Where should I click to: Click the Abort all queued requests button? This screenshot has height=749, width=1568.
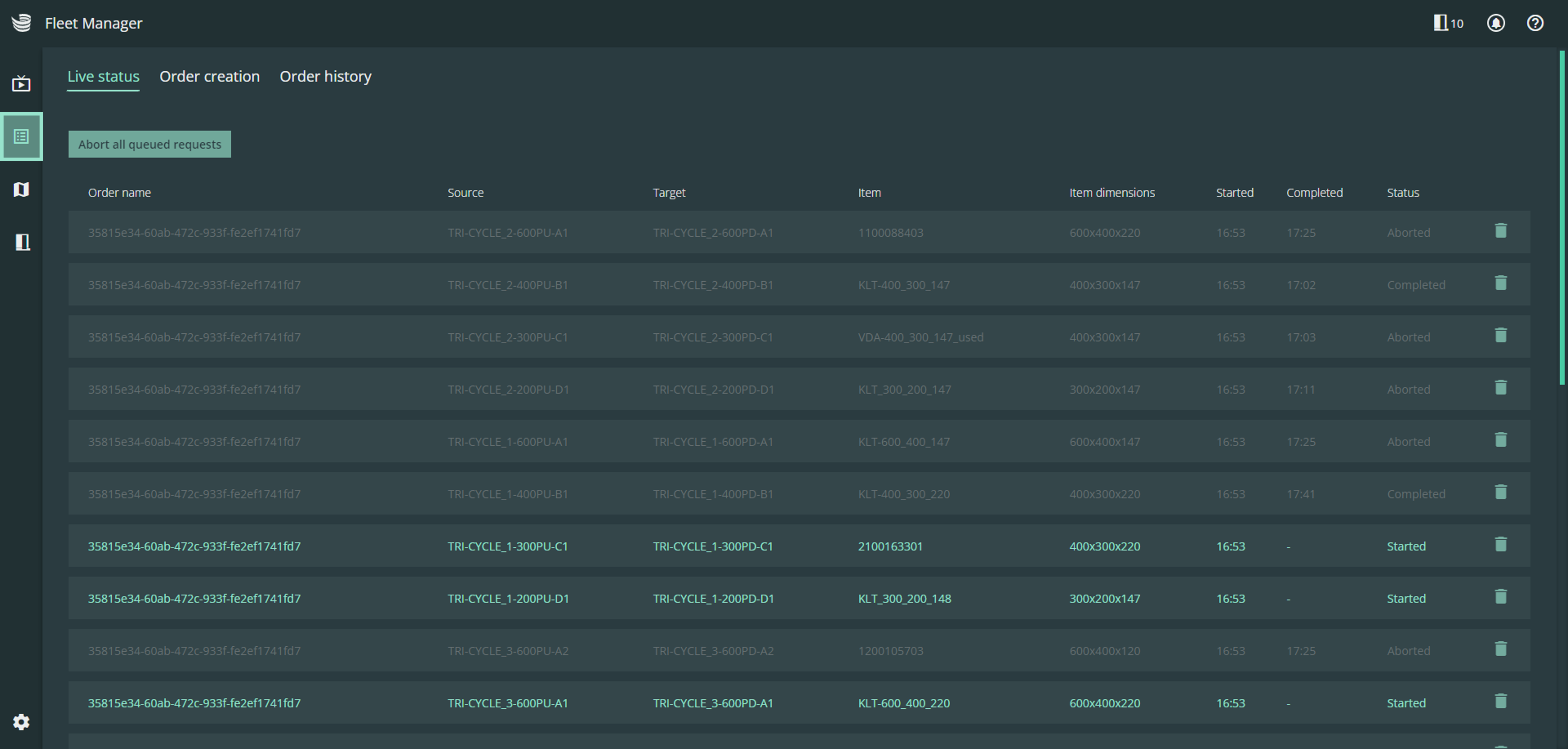point(149,144)
